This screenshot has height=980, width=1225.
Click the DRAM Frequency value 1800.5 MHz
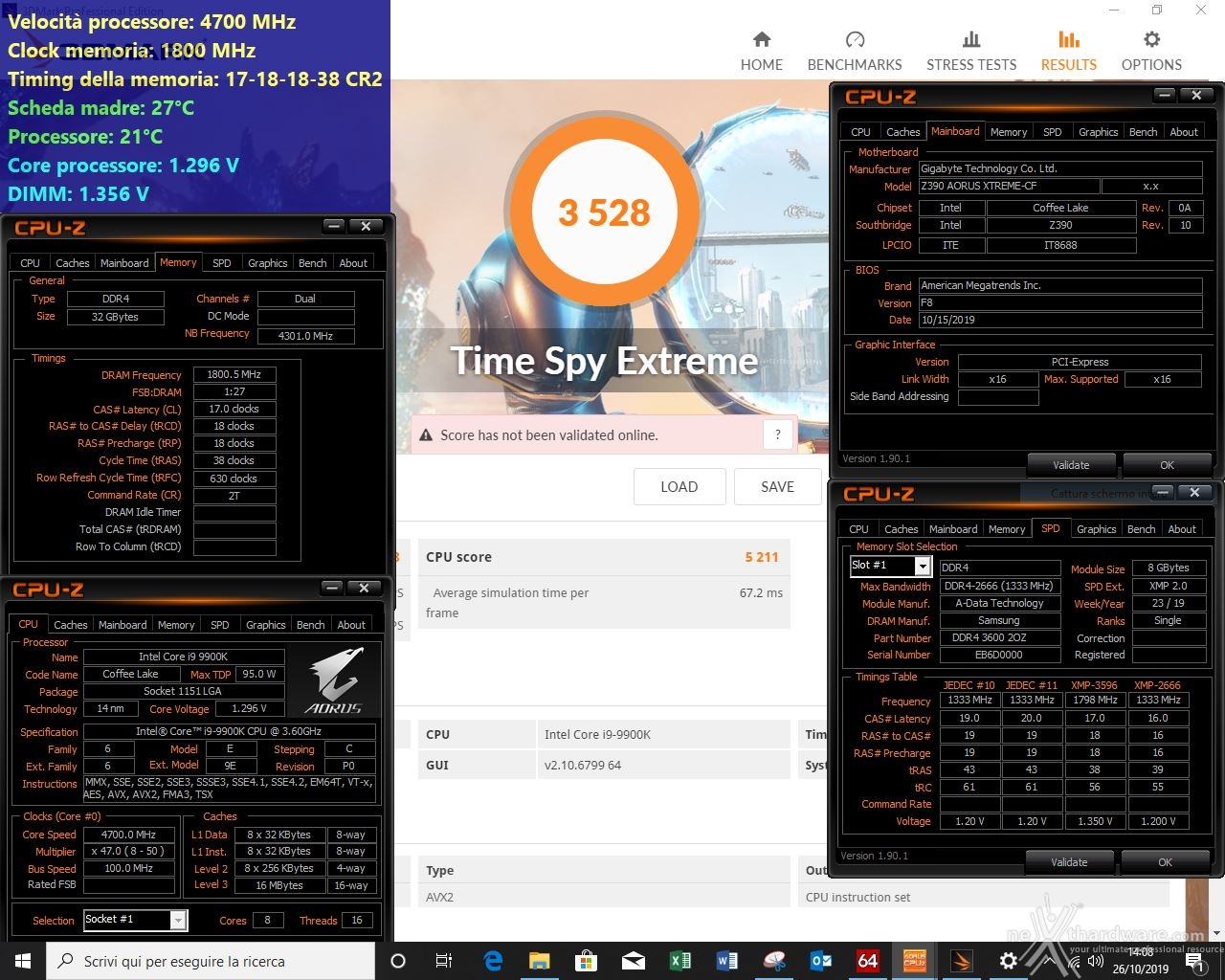[234, 375]
